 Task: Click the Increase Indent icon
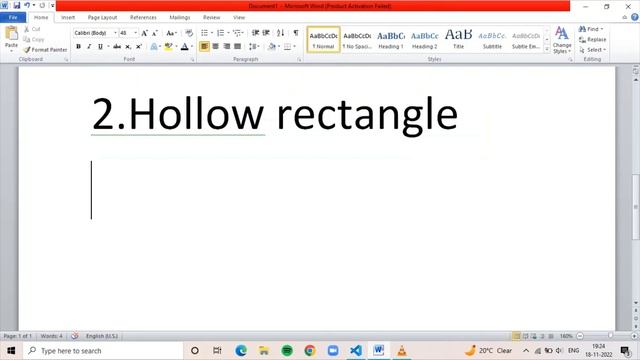(266, 33)
